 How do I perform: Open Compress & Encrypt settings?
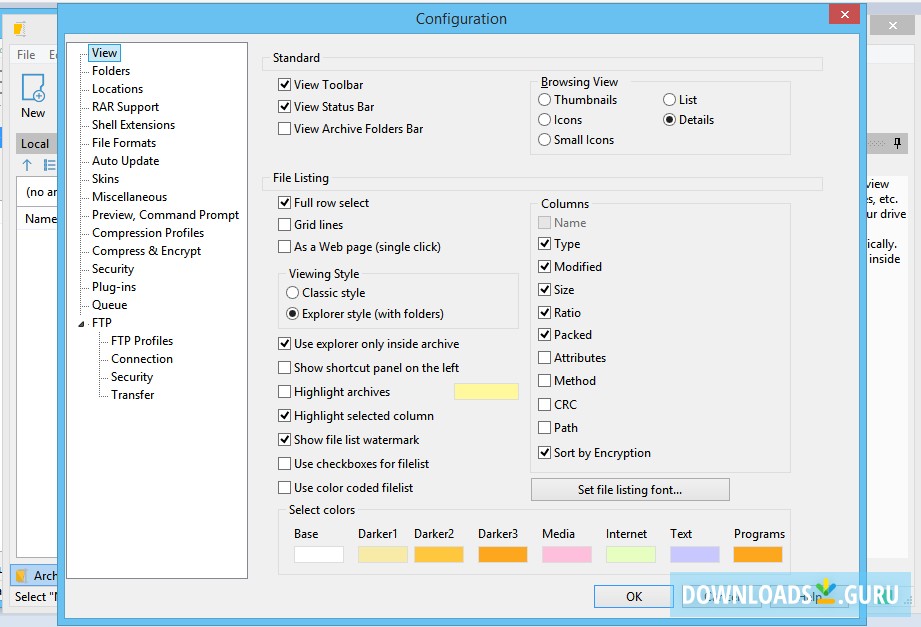(146, 252)
